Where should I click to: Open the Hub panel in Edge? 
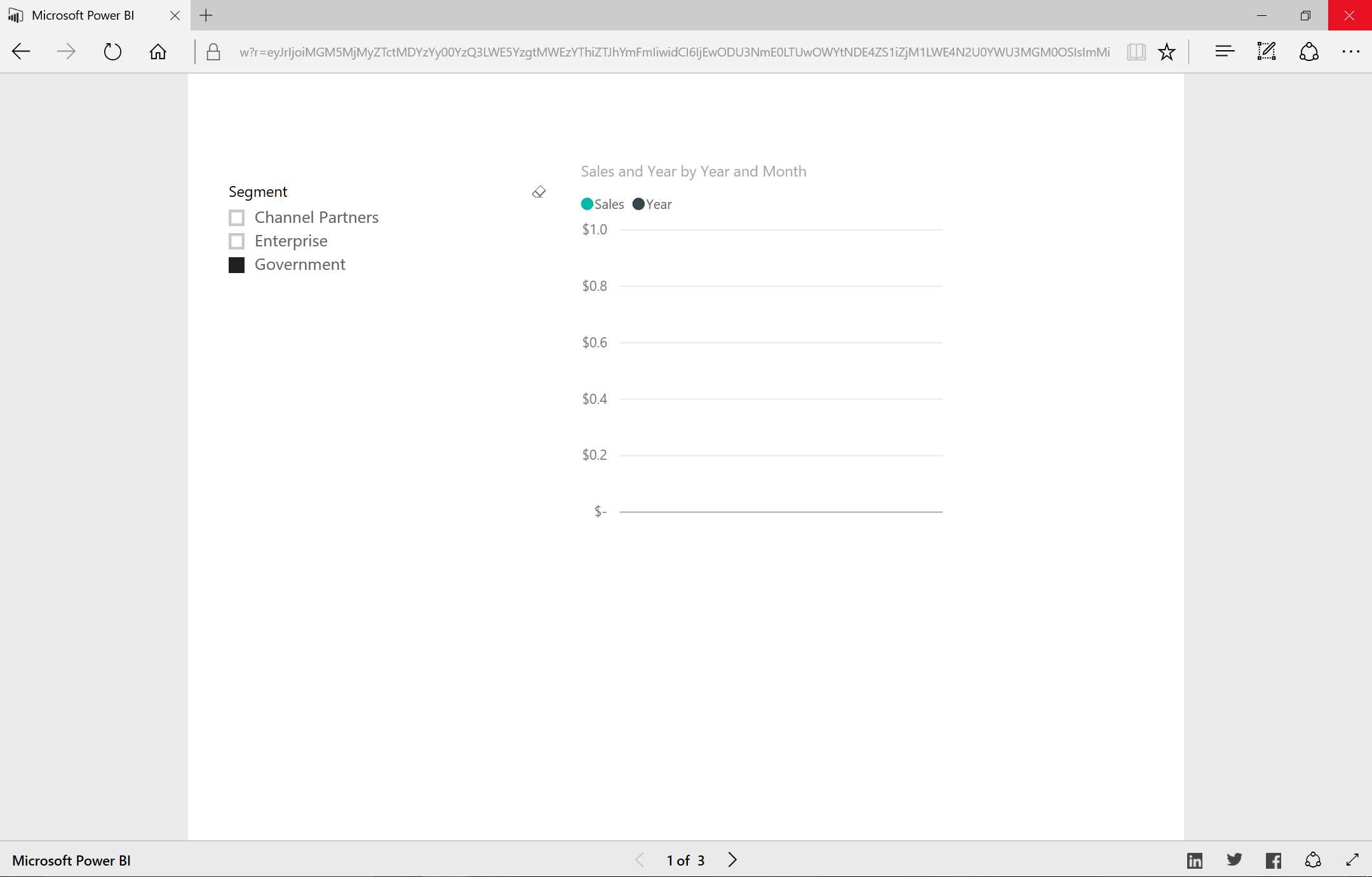(1224, 51)
